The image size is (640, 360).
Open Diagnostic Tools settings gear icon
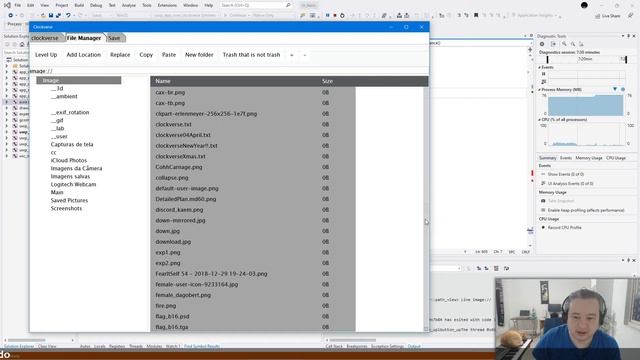pos(542,44)
